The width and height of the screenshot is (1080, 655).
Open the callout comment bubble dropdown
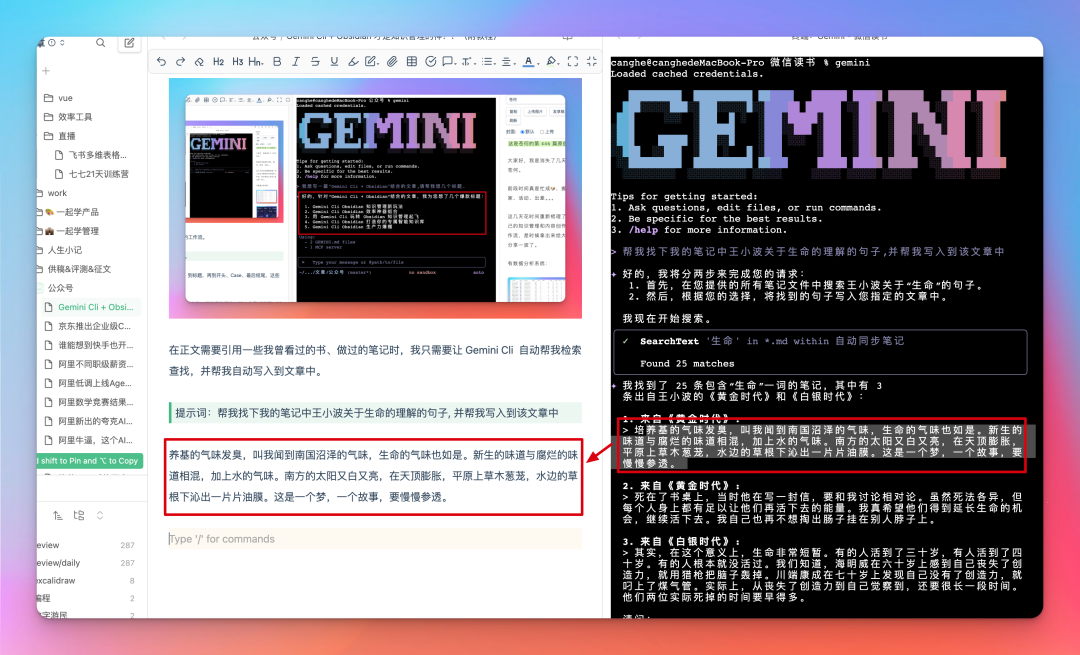pos(448,61)
